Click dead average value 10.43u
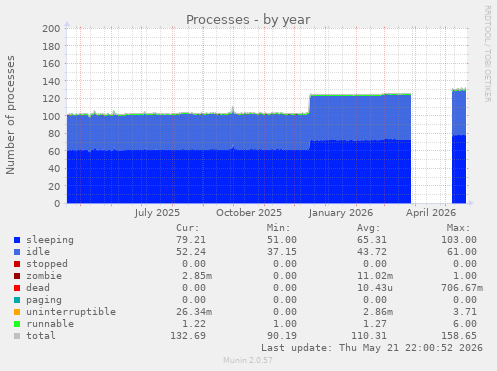Viewport: 497px width, 371px height. (x=375, y=288)
